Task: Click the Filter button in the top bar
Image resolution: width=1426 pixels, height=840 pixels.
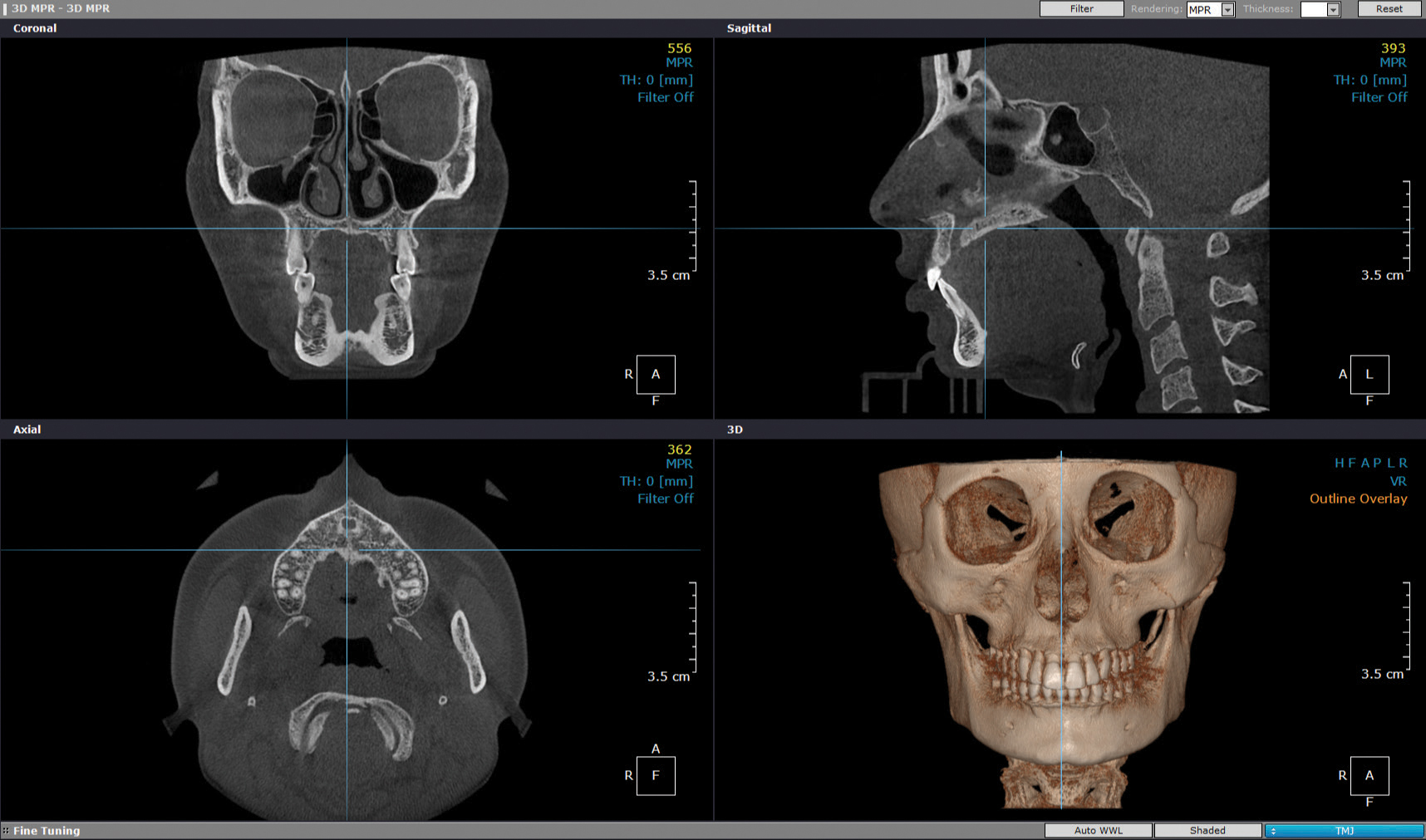Action: point(1081,9)
